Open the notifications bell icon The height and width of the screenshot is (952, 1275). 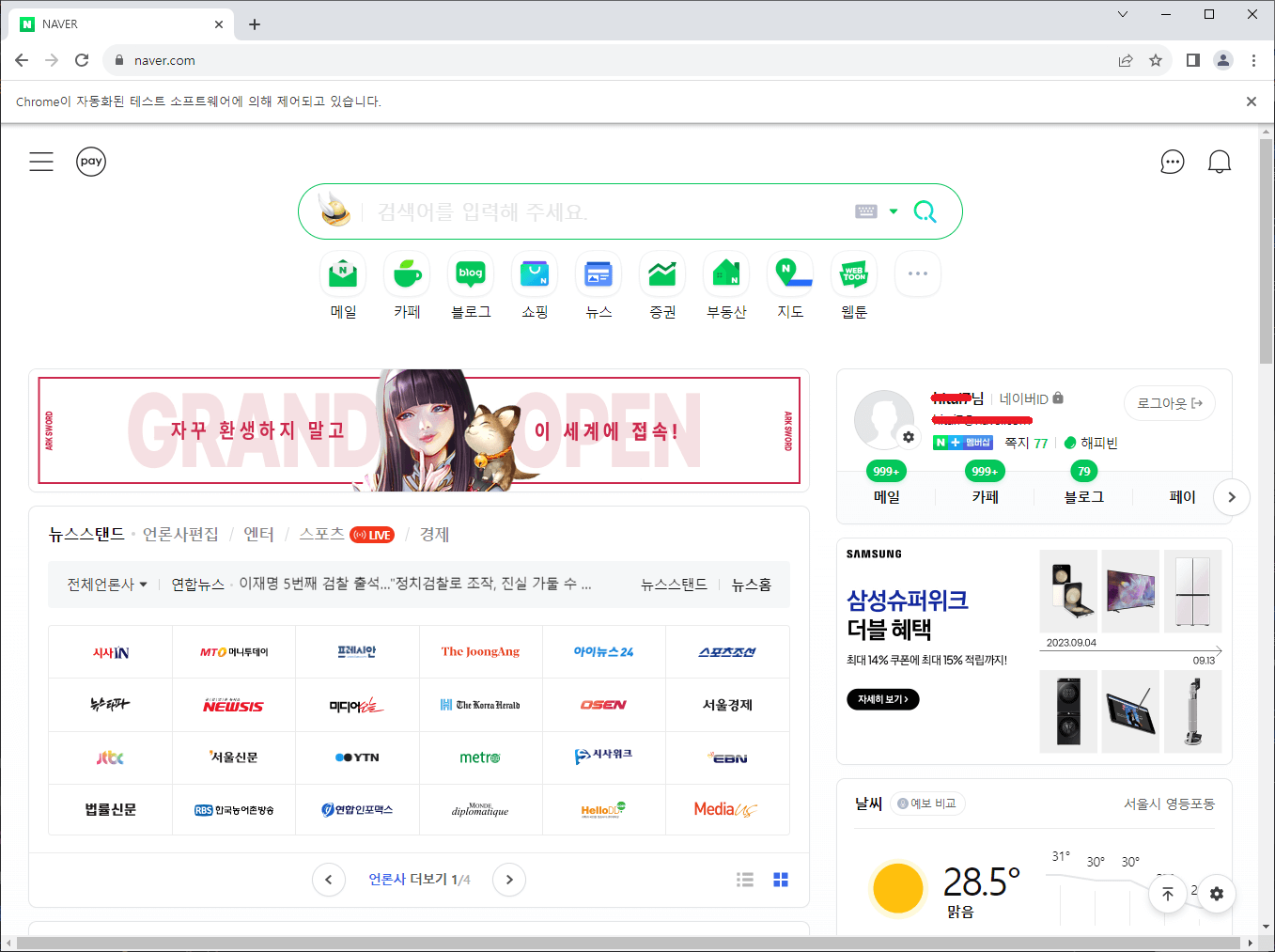(x=1220, y=162)
